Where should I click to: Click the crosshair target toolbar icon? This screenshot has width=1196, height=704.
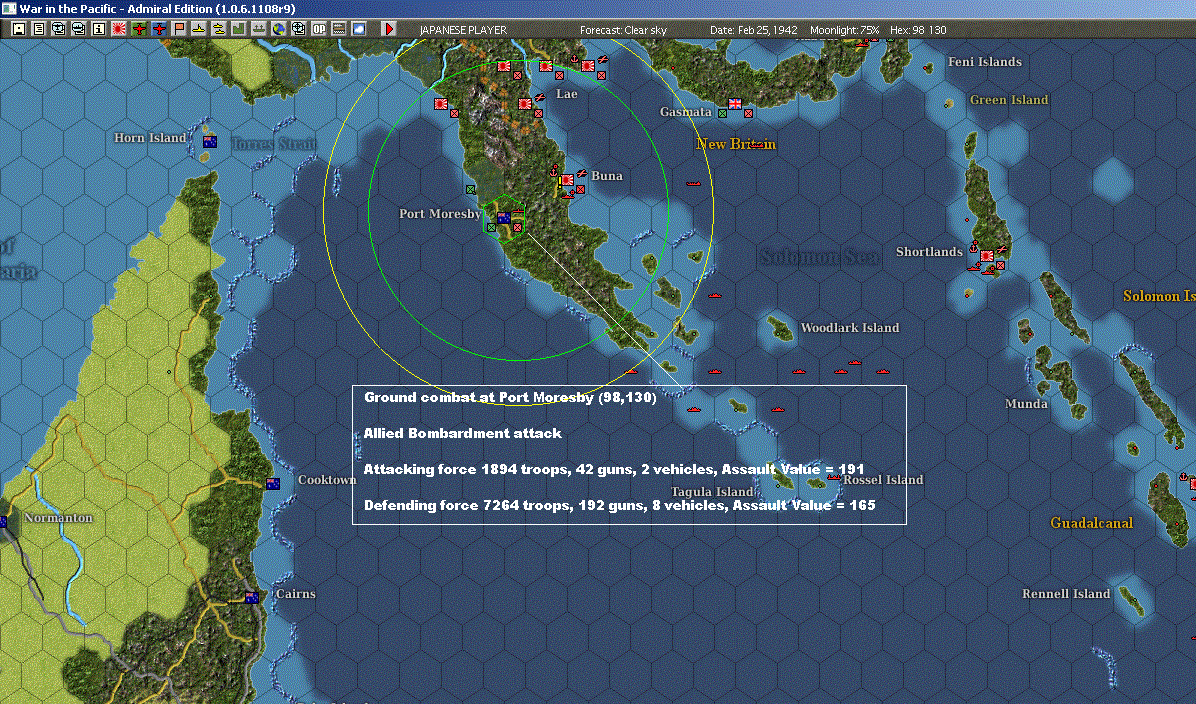(x=298, y=29)
